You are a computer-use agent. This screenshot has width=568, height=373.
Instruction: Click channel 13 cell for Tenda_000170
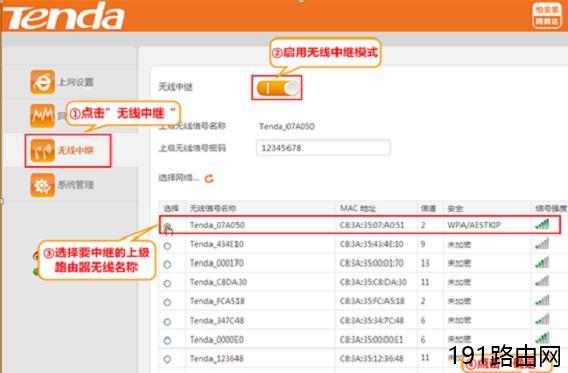point(425,263)
